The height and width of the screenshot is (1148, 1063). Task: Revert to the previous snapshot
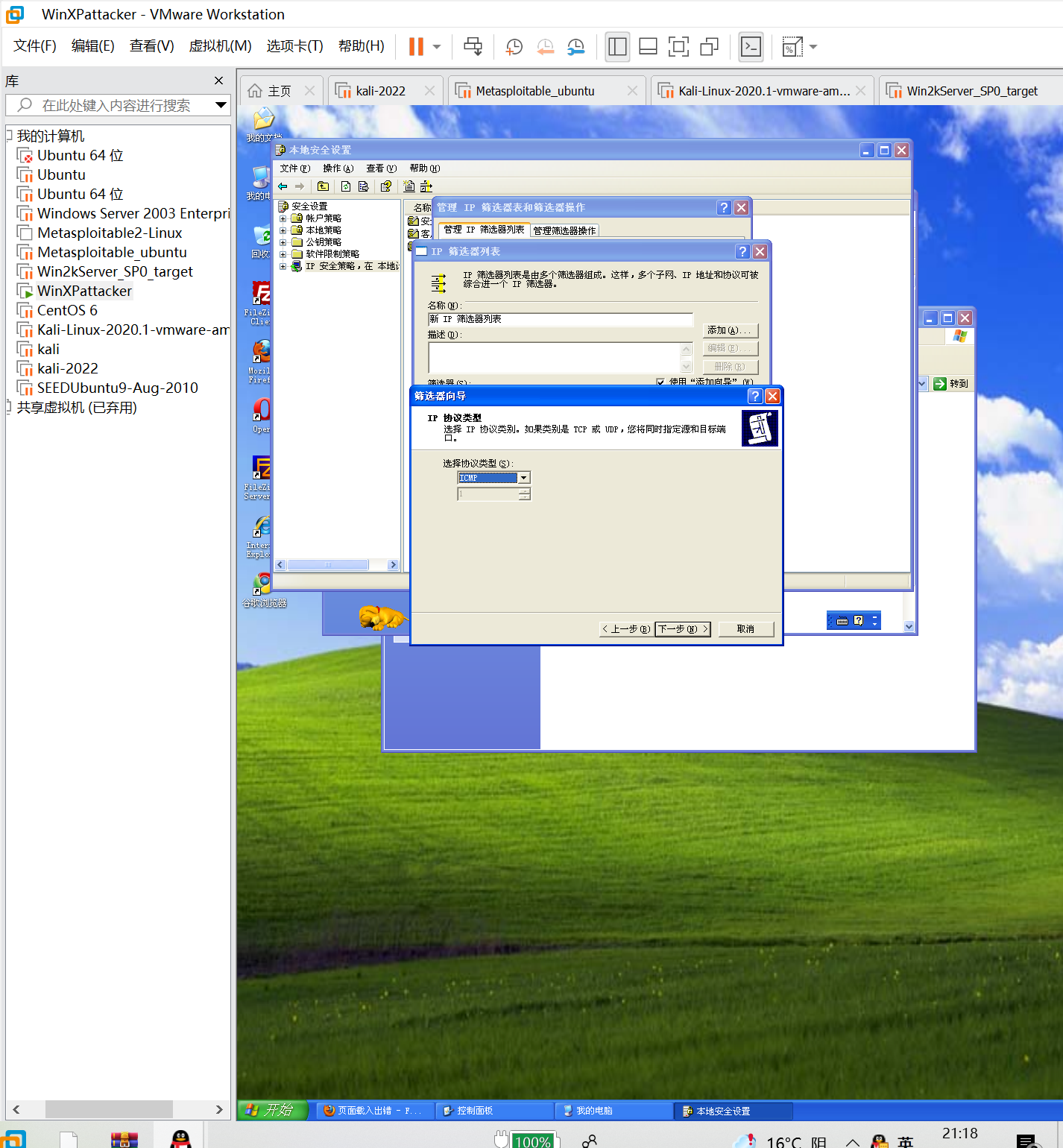(545, 46)
